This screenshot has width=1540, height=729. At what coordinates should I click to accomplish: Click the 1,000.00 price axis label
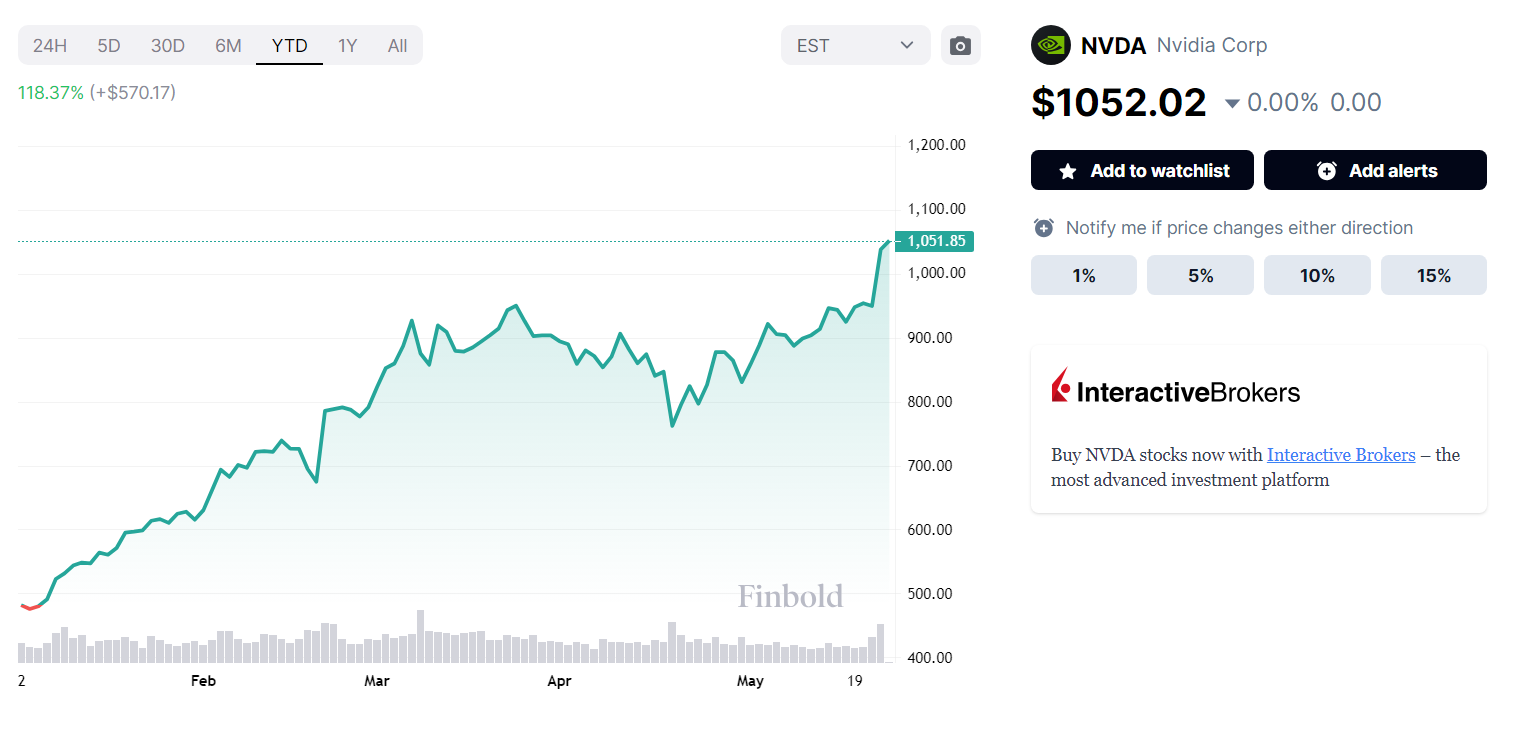936,273
